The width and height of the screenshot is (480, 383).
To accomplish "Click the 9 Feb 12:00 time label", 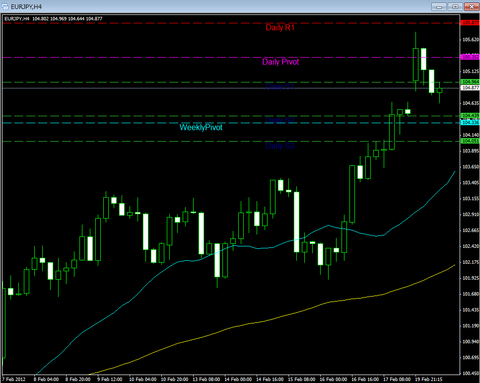I will tap(110, 379).
